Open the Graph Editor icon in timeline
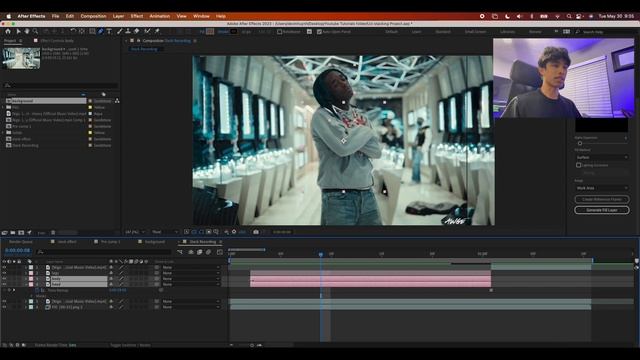640x360 pixels. (x=220, y=252)
